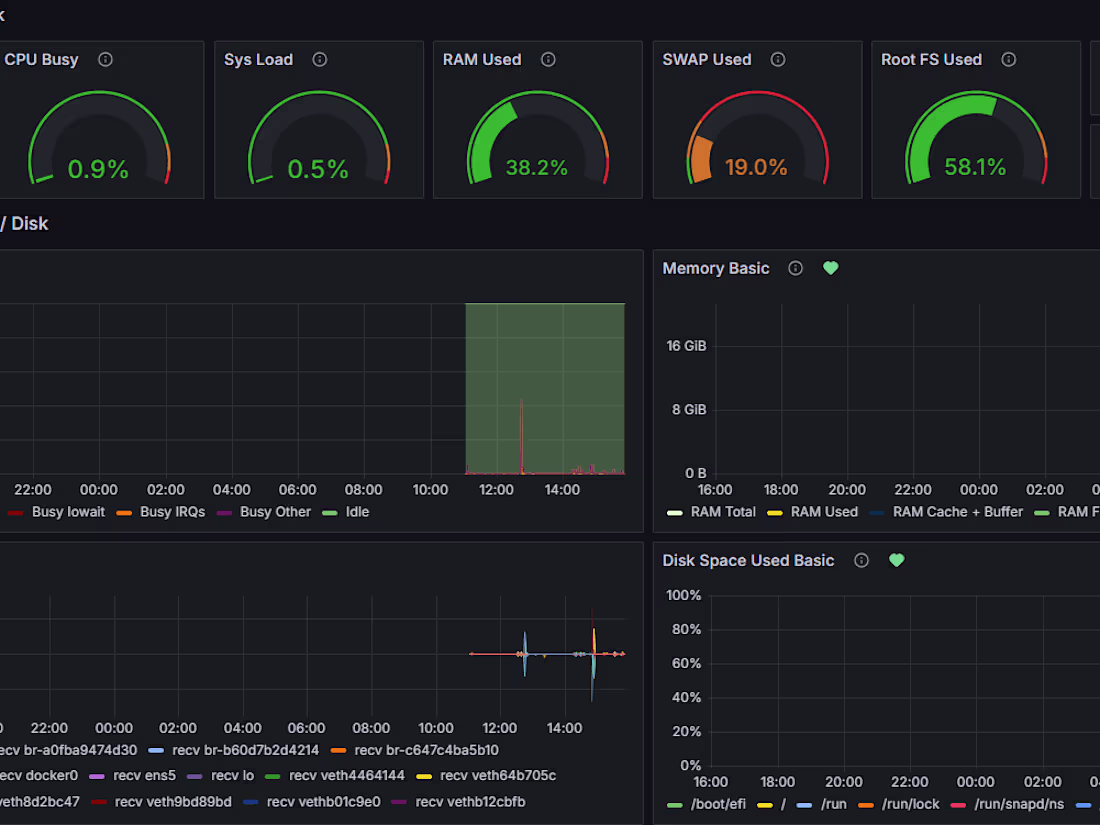Click the CPU Busy info icon
The image size is (1100, 825).
pos(104,59)
